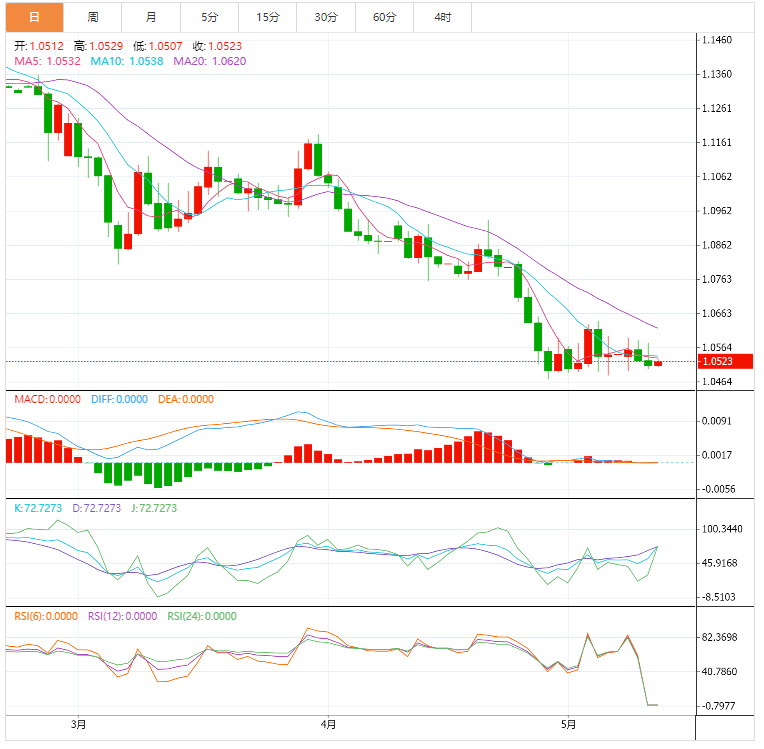Viewport: 764px width, 749px height.
Task: Switch to the 月 monthly tab
Action: coord(151,18)
